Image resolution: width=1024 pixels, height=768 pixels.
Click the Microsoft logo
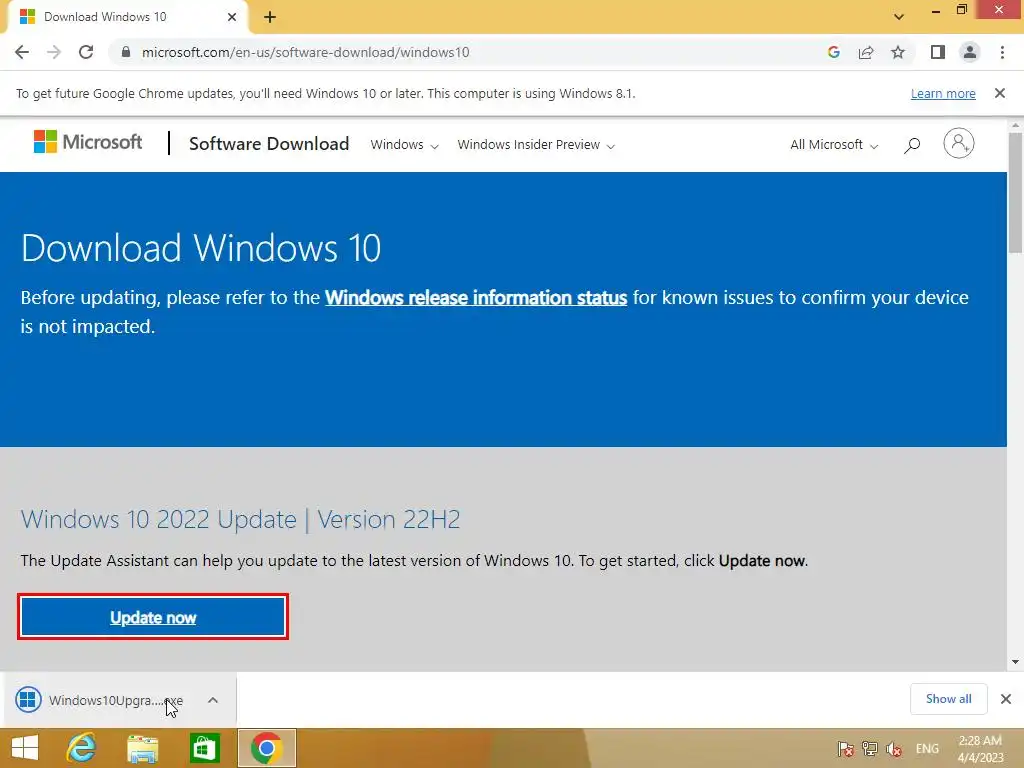pyautogui.click(x=88, y=142)
